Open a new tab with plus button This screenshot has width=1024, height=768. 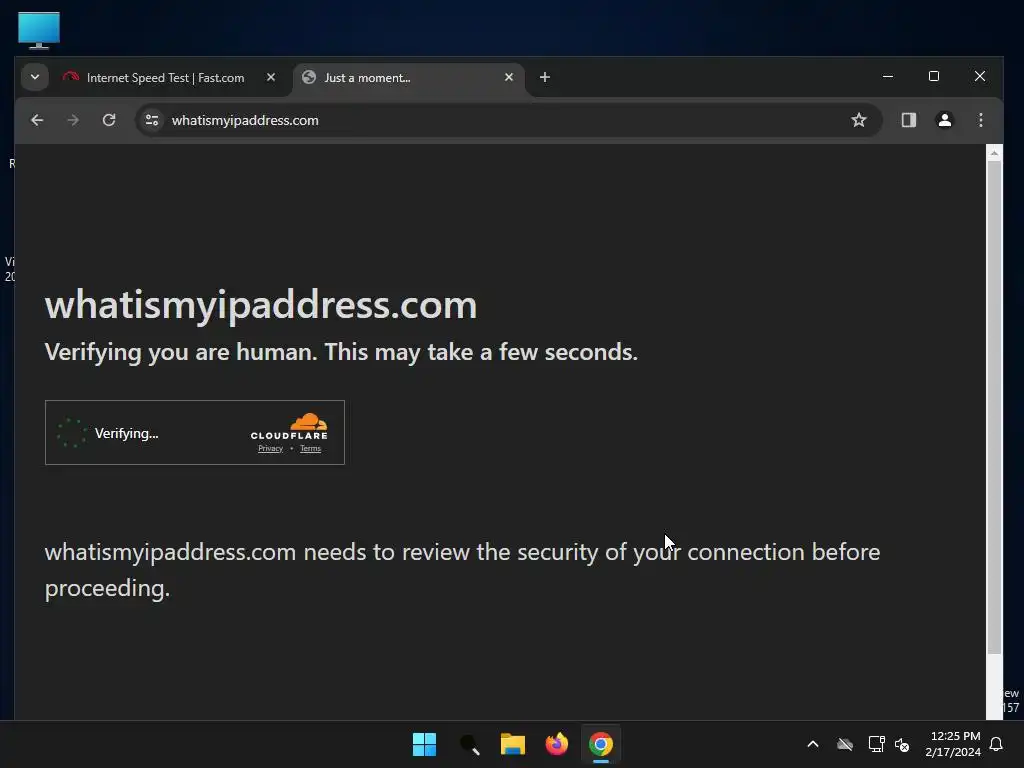[x=545, y=77]
